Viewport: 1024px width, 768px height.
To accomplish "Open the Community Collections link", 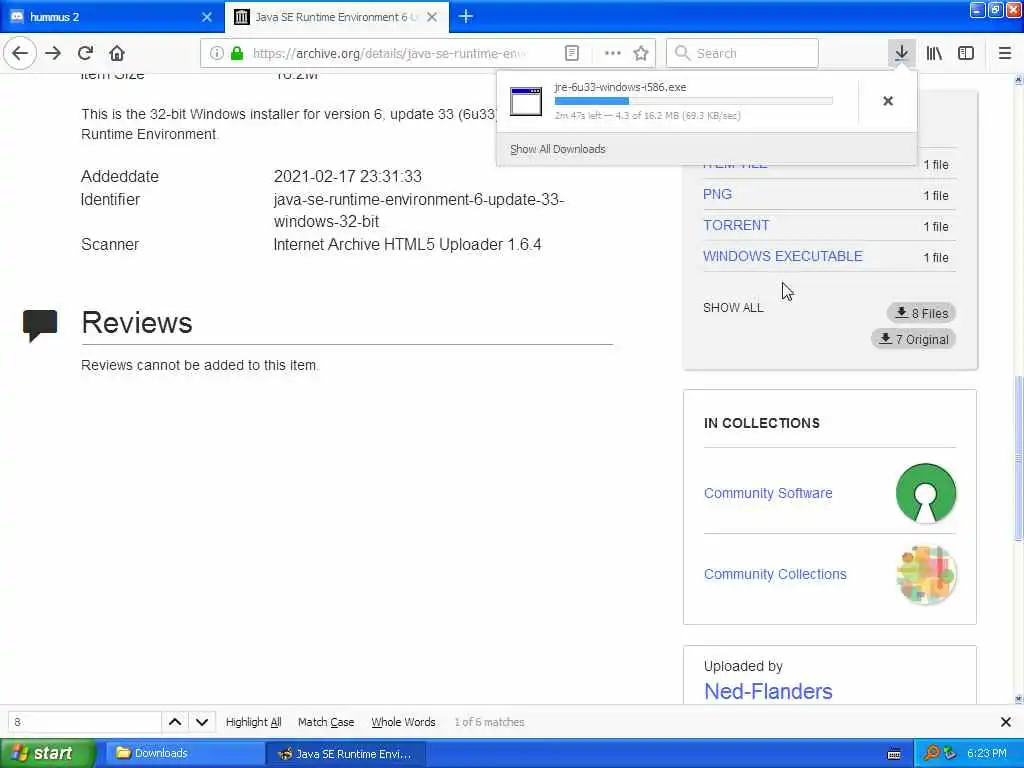I will click(x=775, y=574).
